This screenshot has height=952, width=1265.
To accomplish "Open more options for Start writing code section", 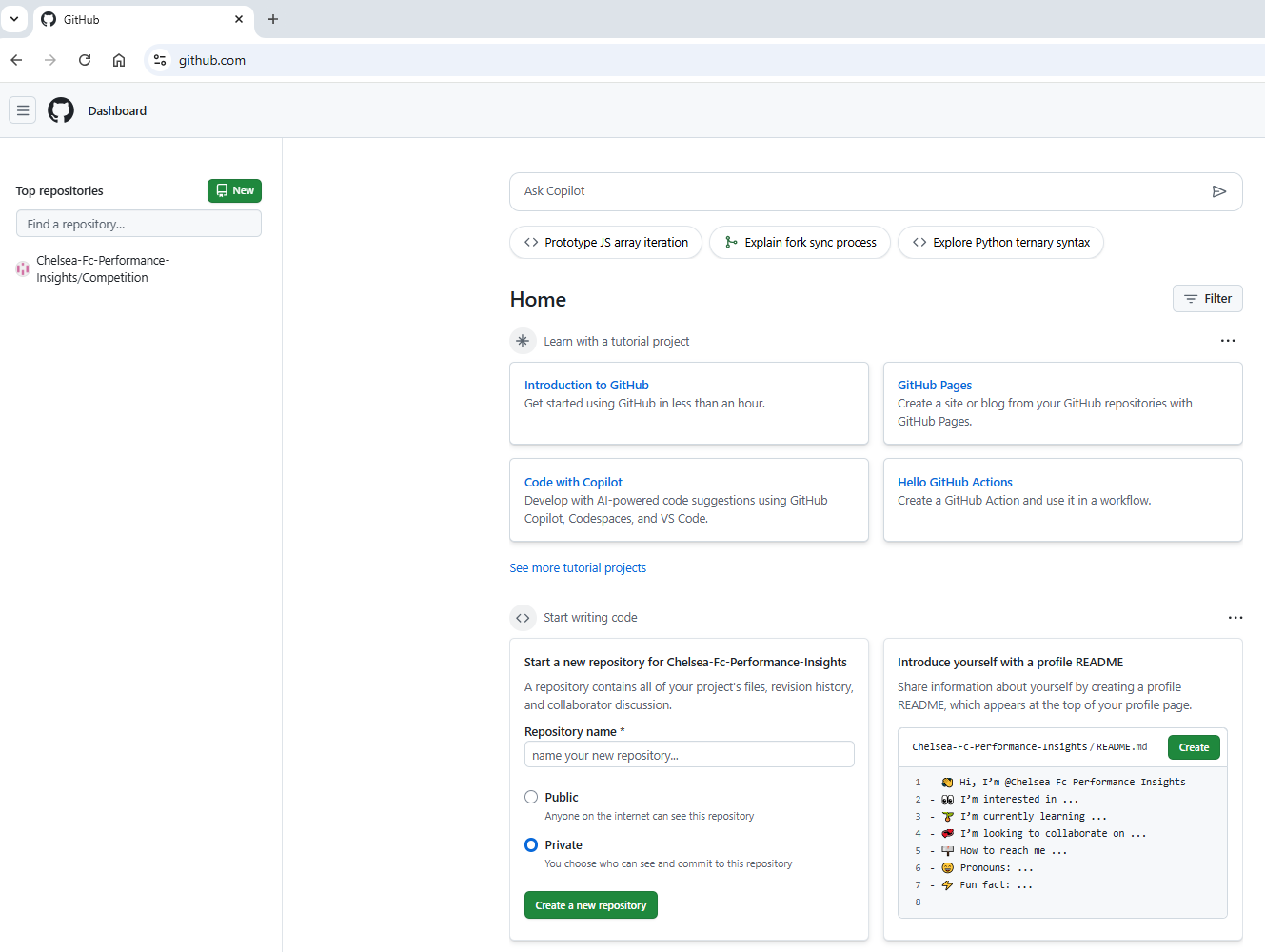I will click(x=1235, y=618).
